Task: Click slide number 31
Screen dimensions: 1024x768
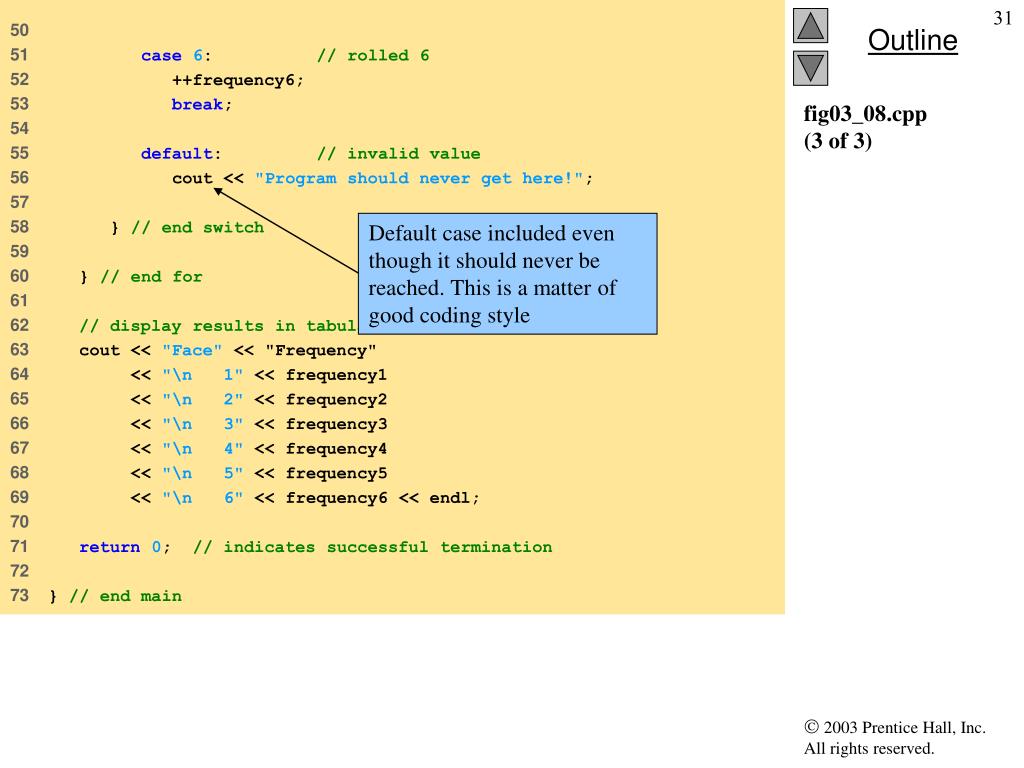Action: (1002, 18)
